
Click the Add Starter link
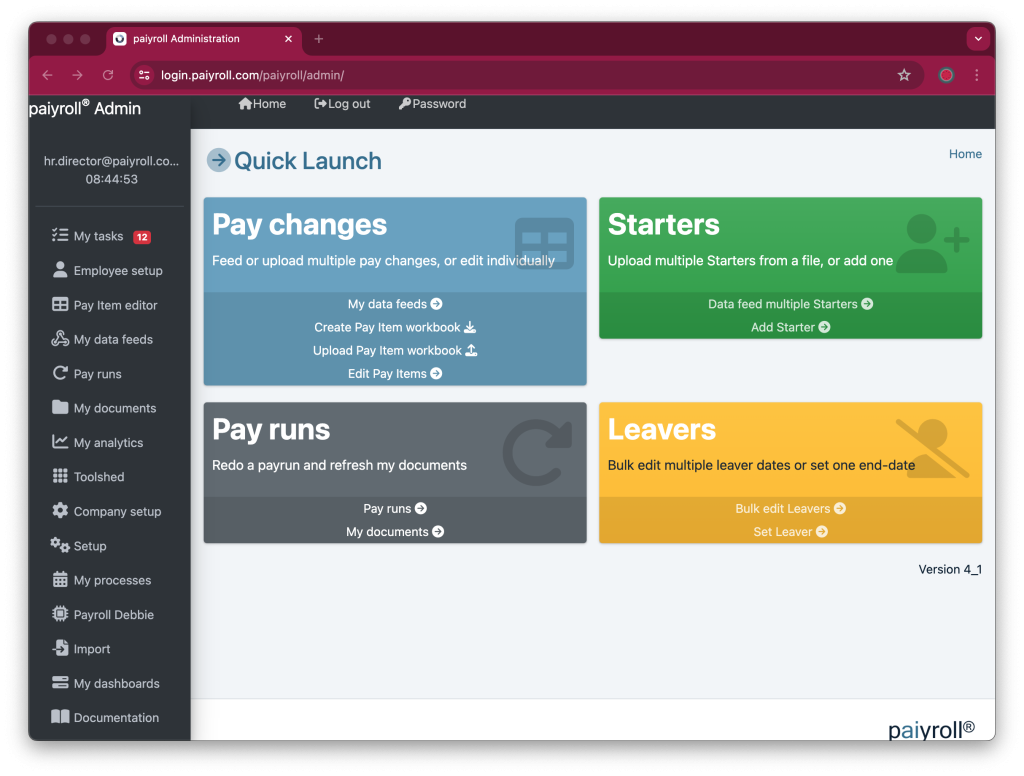click(x=790, y=327)
